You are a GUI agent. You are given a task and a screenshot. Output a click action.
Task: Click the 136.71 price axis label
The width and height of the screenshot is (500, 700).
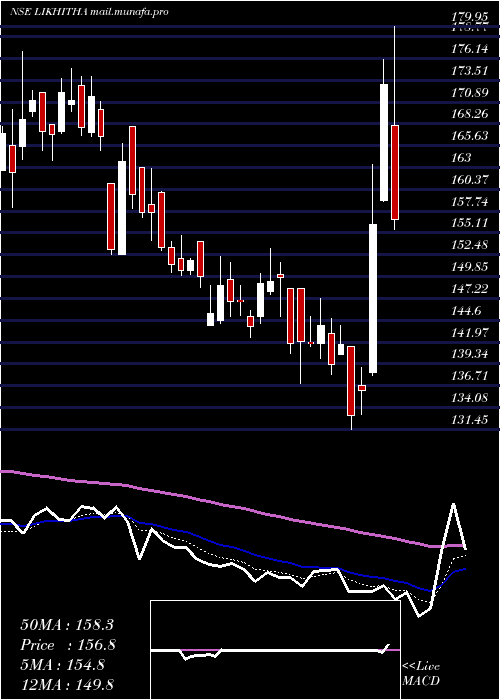469,376
